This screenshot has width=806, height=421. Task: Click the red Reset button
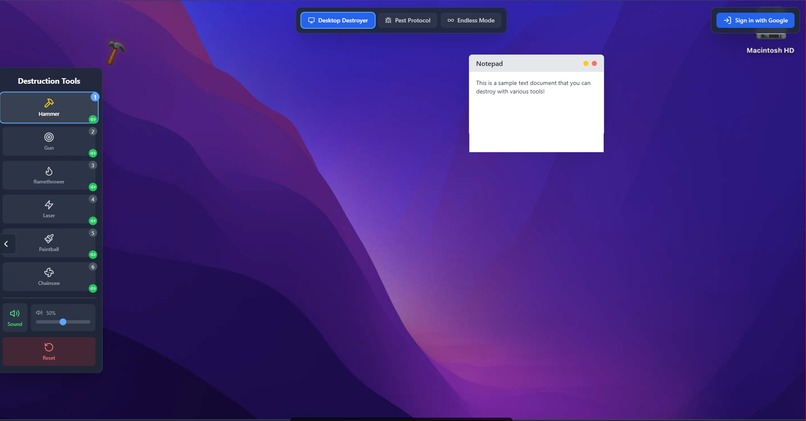49,352
